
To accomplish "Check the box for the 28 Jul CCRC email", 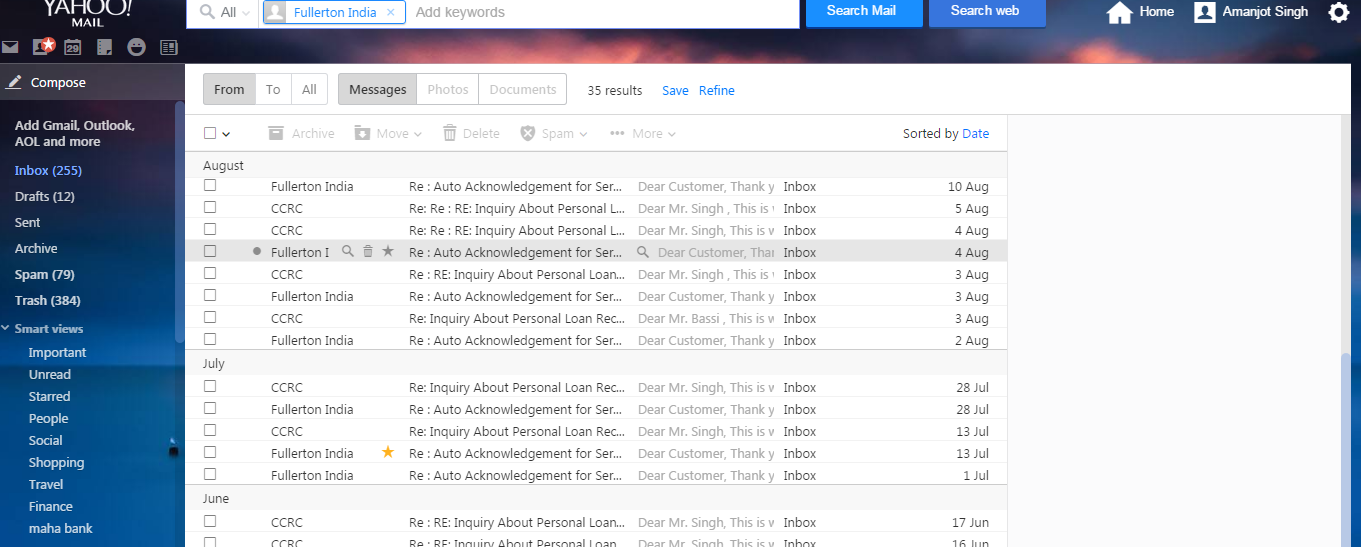I will point(210,387).
